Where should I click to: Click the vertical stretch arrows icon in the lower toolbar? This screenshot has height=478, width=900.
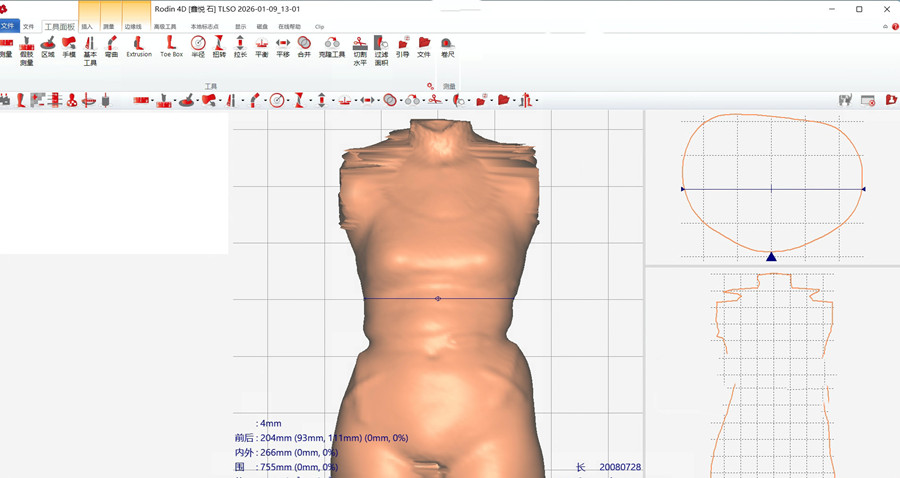pos(321,100)
